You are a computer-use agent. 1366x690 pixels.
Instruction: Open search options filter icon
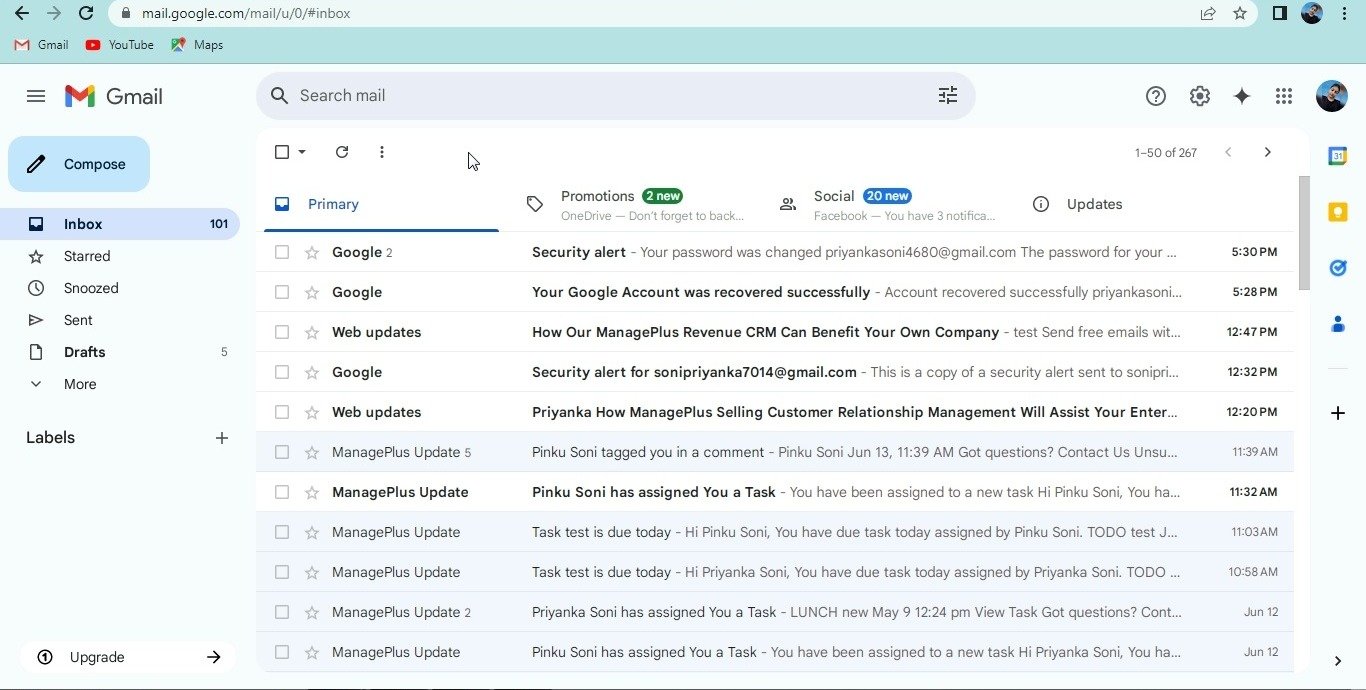[947, 95]
